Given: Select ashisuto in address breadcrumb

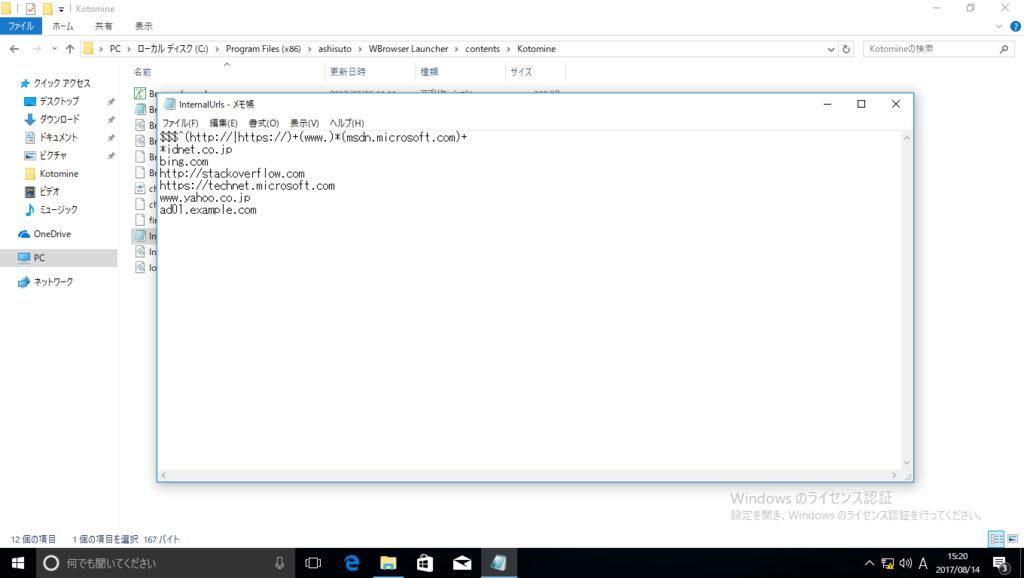Looking at the screenshot, I should pos(334,49).
